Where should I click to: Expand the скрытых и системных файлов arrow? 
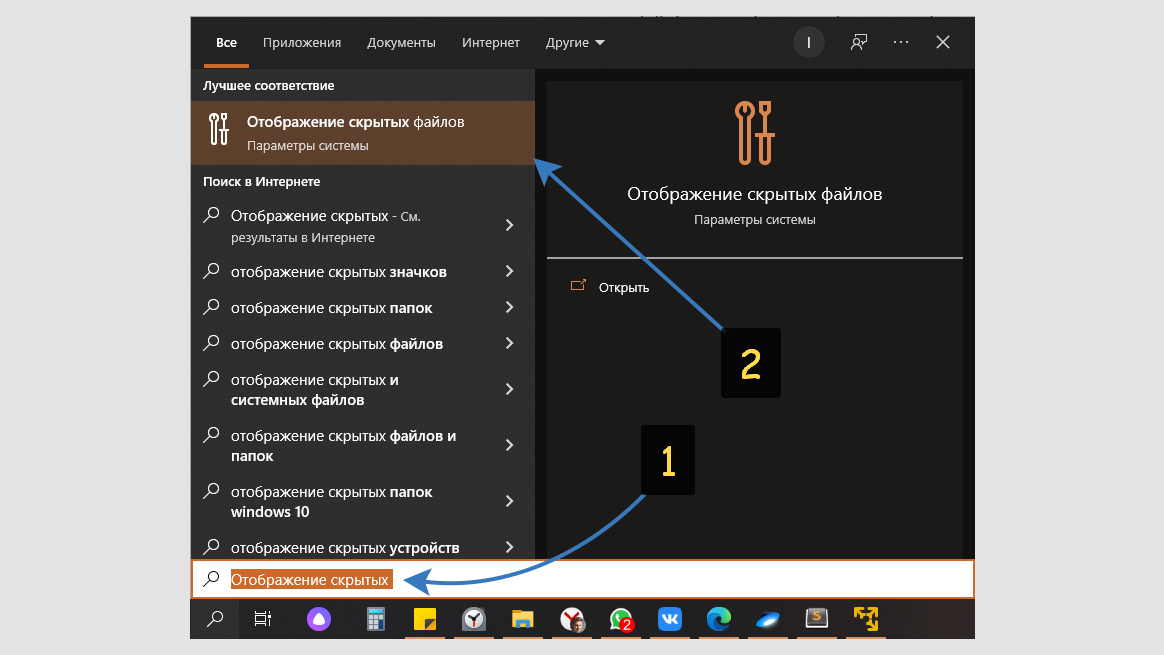click(x=509, y=389)
